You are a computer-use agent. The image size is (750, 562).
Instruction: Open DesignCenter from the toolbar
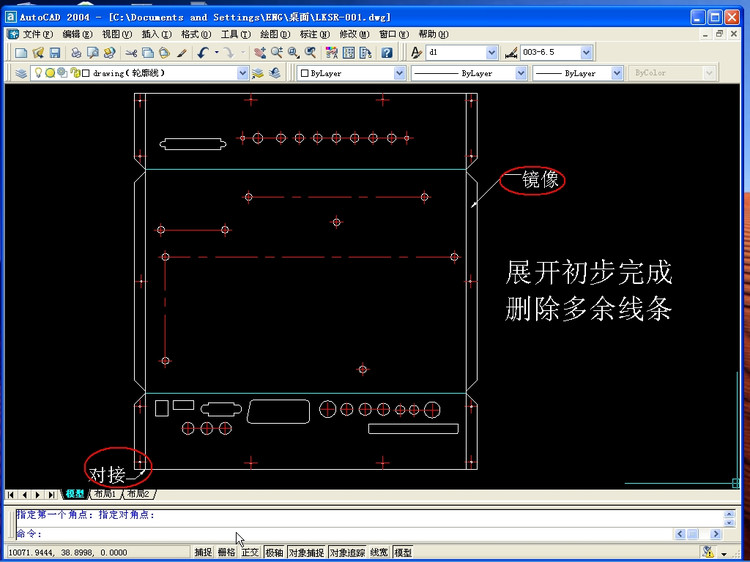pos(349,53)
